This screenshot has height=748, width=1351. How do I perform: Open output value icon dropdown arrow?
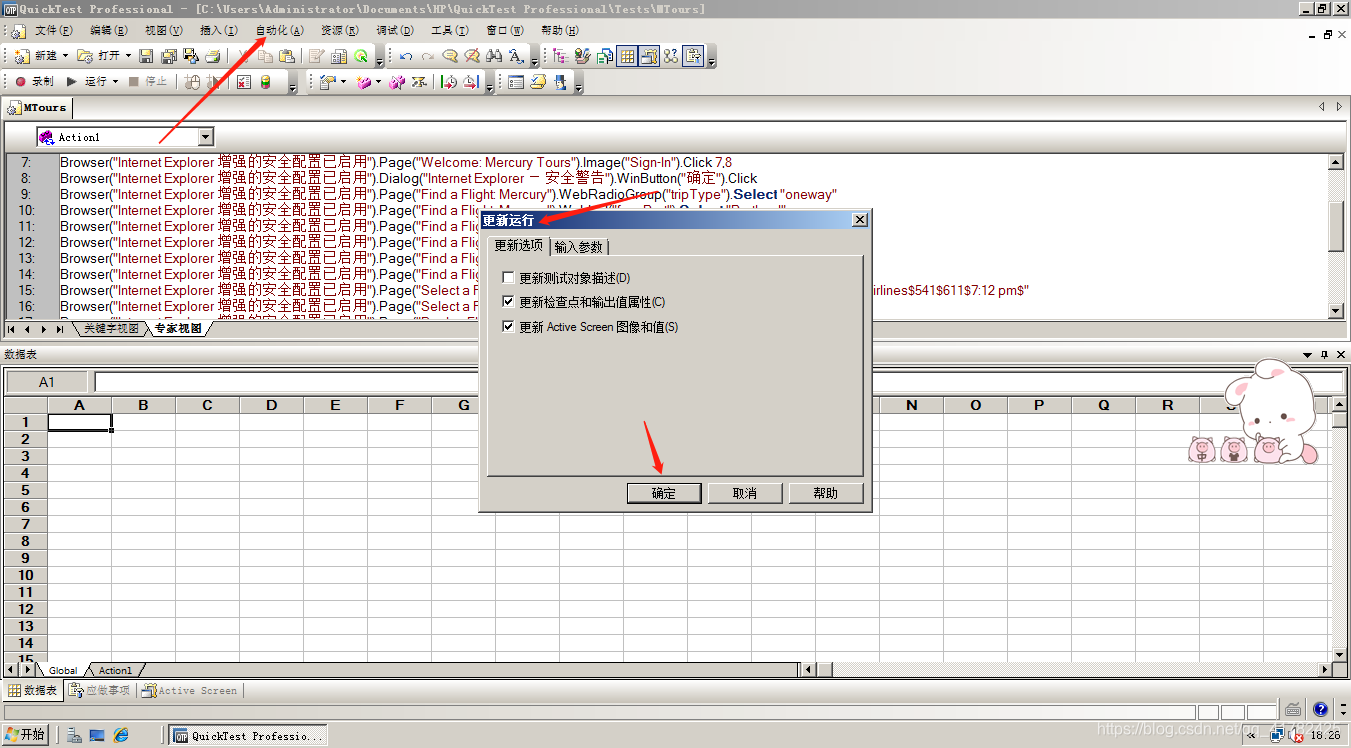(378, 82)
